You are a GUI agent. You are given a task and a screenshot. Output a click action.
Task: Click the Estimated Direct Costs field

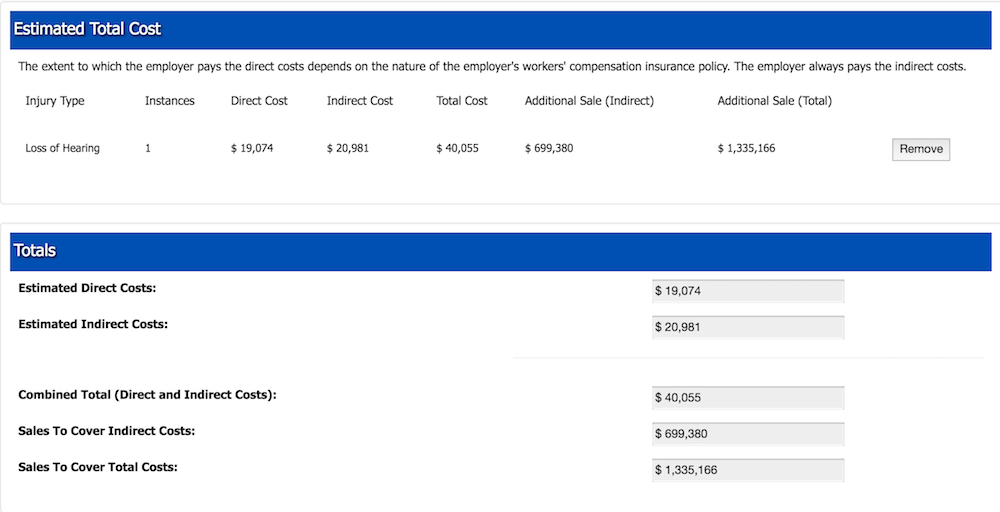coord(747,291)
